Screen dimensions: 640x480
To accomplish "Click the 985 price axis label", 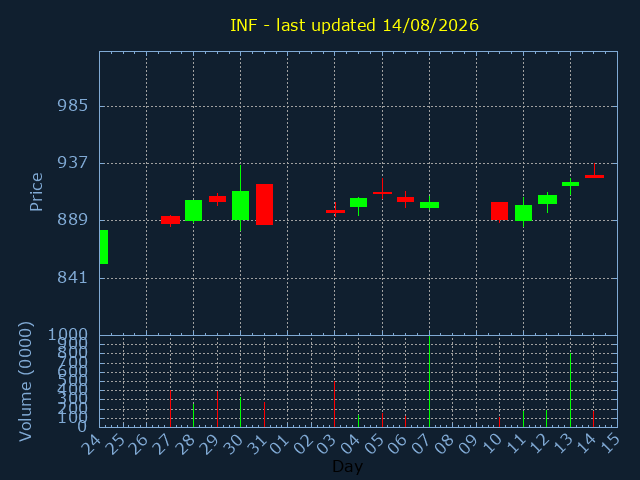I will 72,106.
